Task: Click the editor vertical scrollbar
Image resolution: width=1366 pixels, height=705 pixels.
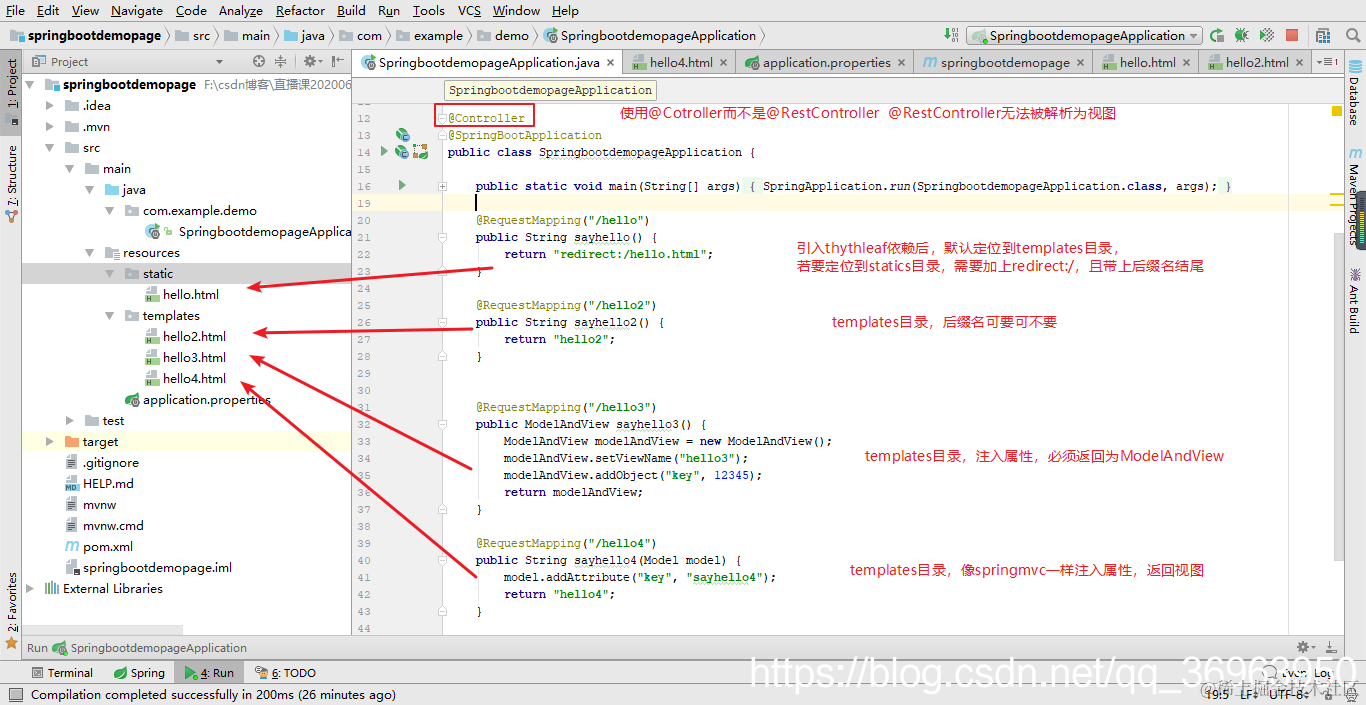Action: (x=1337, y=395)
